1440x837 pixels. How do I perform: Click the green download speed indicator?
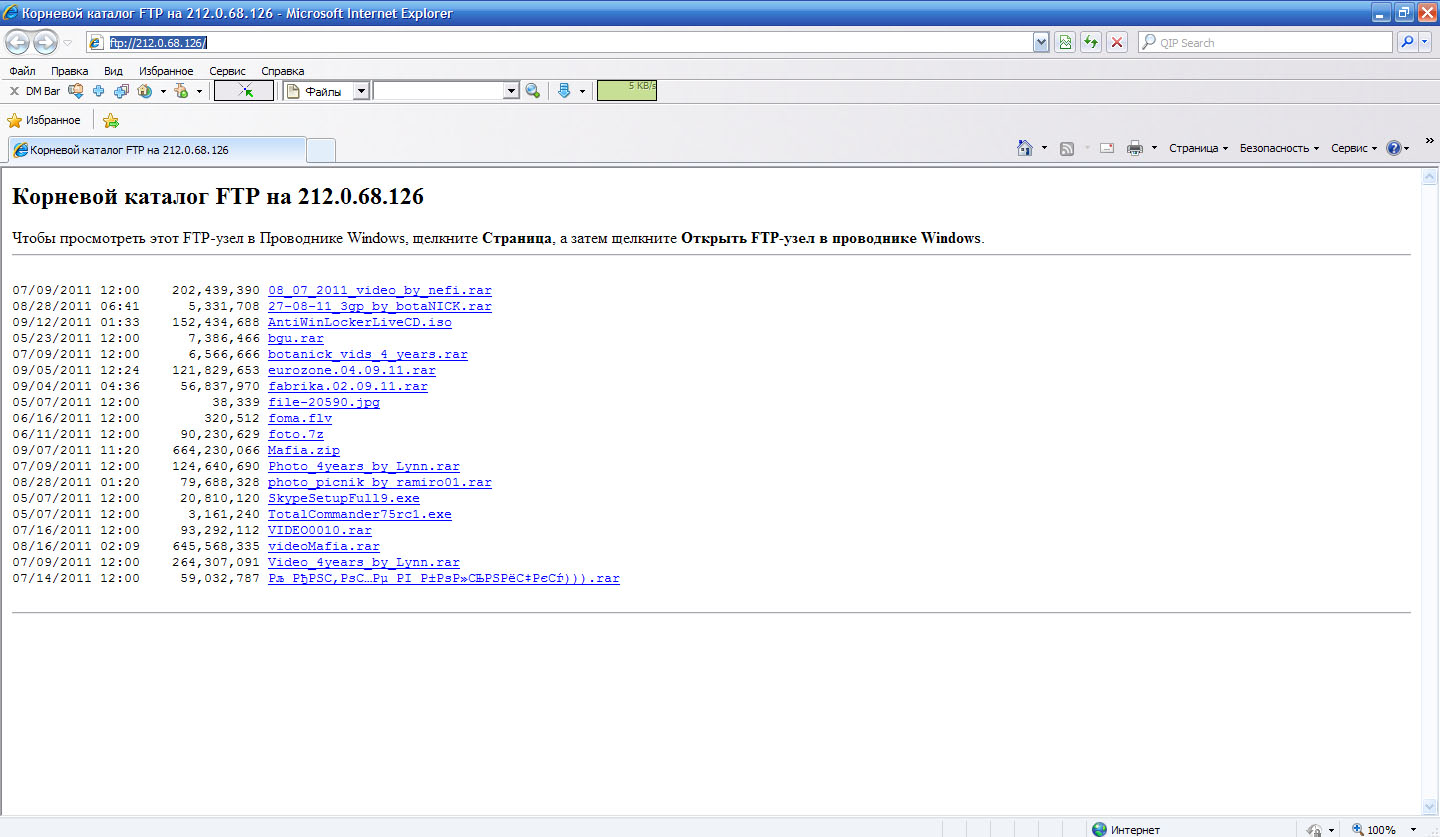627,90
